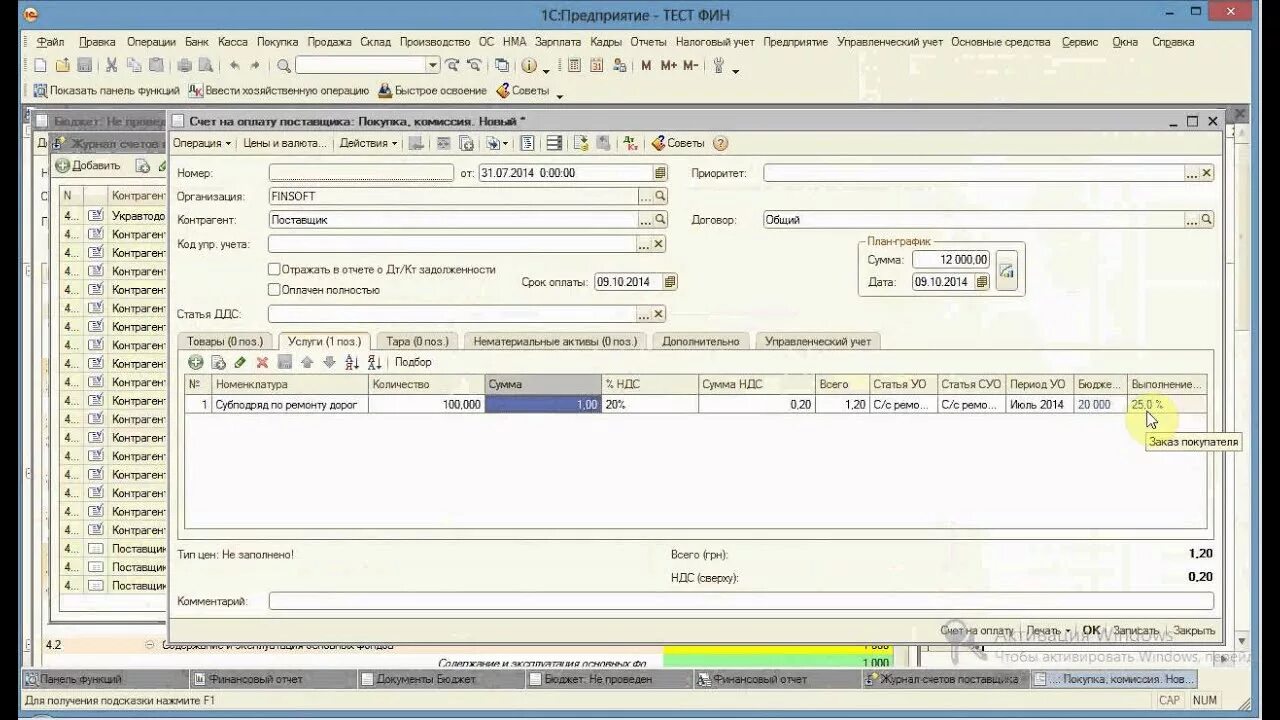Click the open file folder icon
This screenshot has width=1280, height=720.
click(62, 65)
